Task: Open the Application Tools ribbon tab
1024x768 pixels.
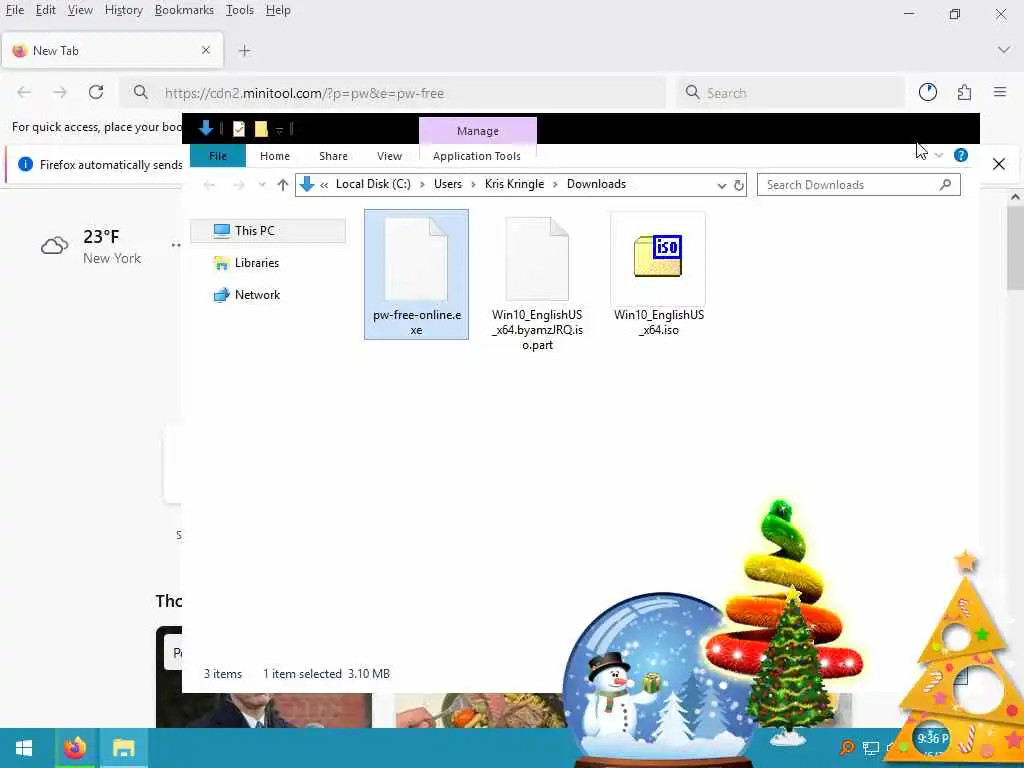Action: (477, 155)
